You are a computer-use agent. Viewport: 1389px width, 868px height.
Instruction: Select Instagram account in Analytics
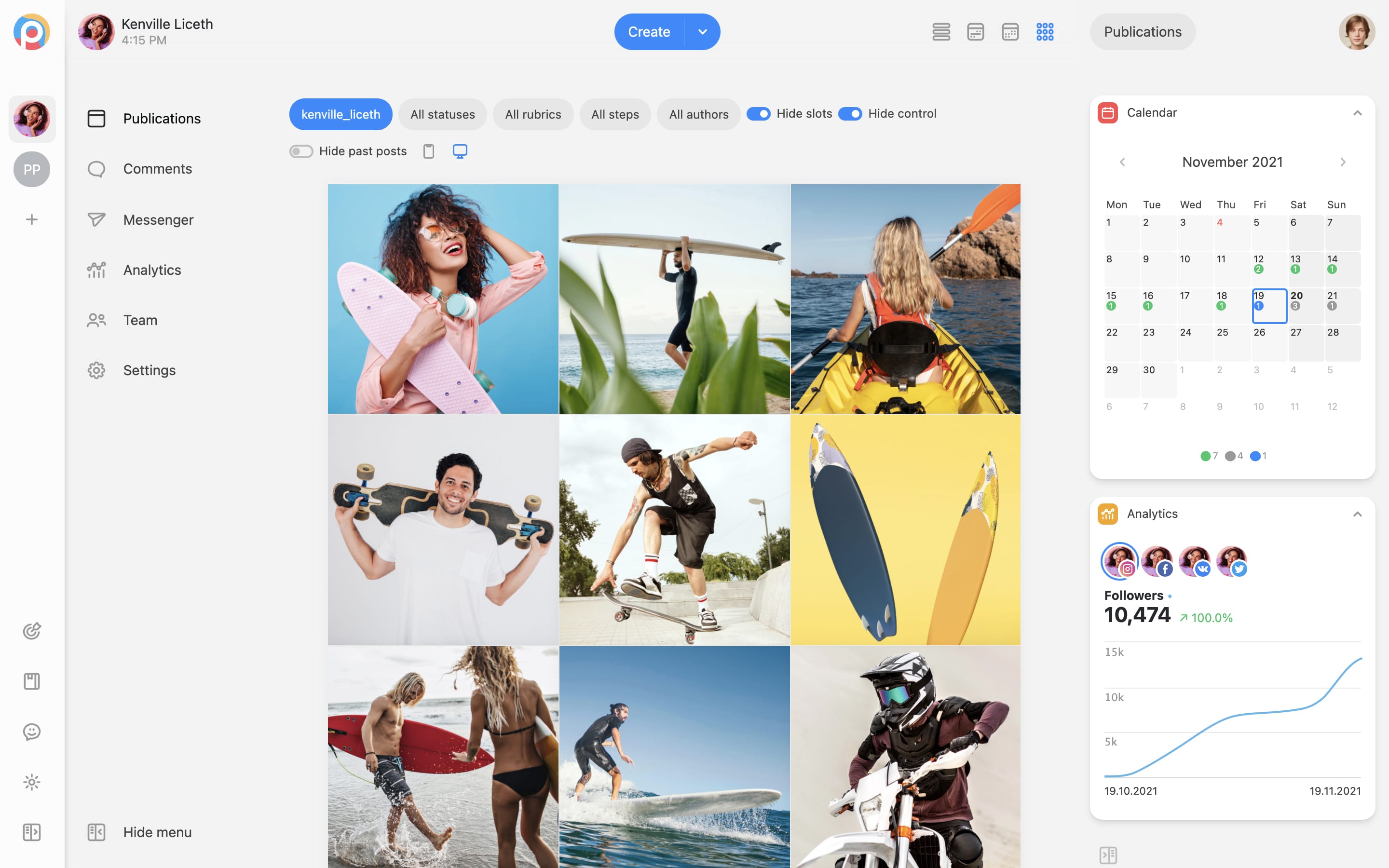[x=1120, y=561]
